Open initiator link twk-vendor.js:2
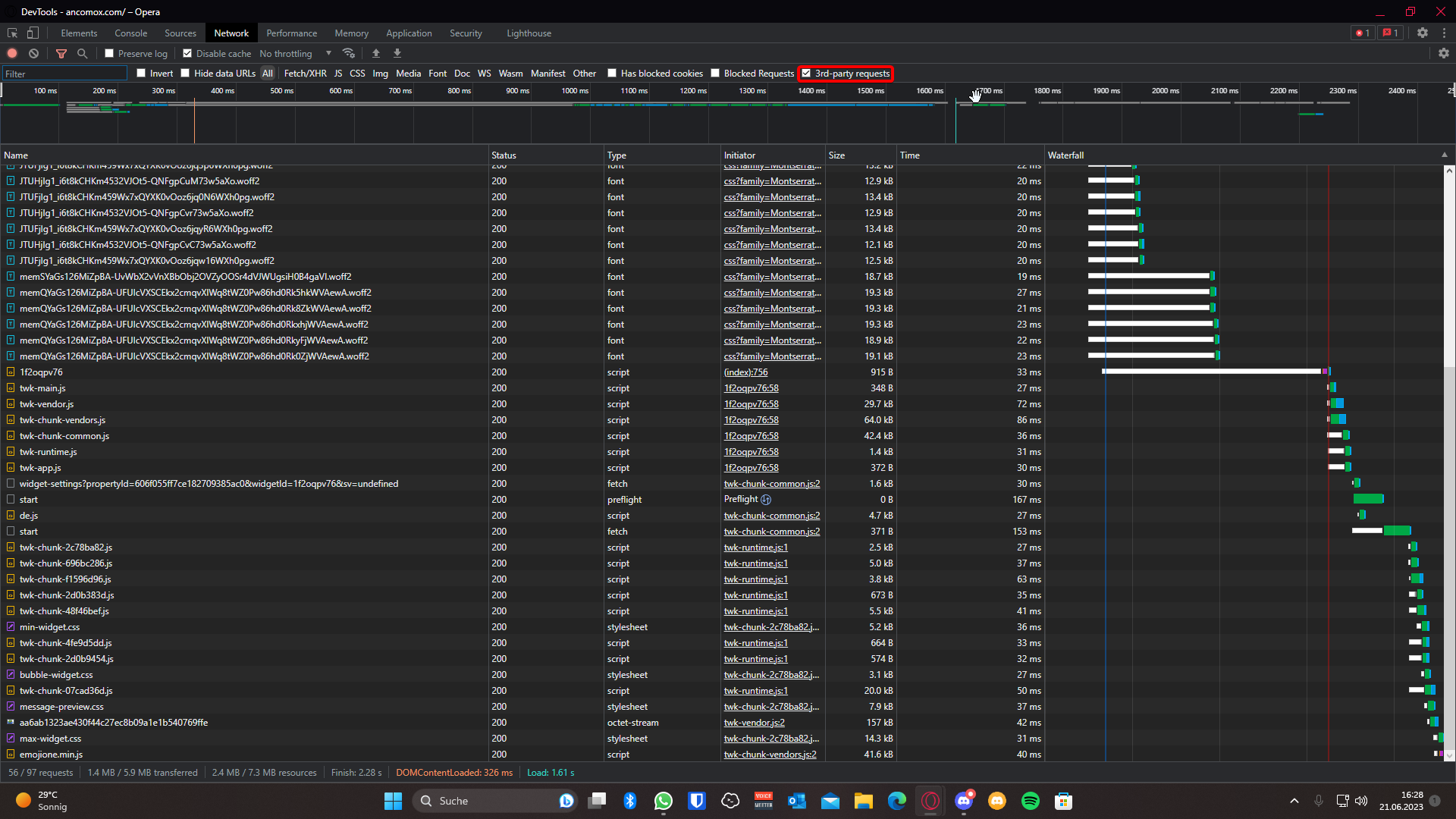Screen dimensions: 1456x819 tap(754, 723)
